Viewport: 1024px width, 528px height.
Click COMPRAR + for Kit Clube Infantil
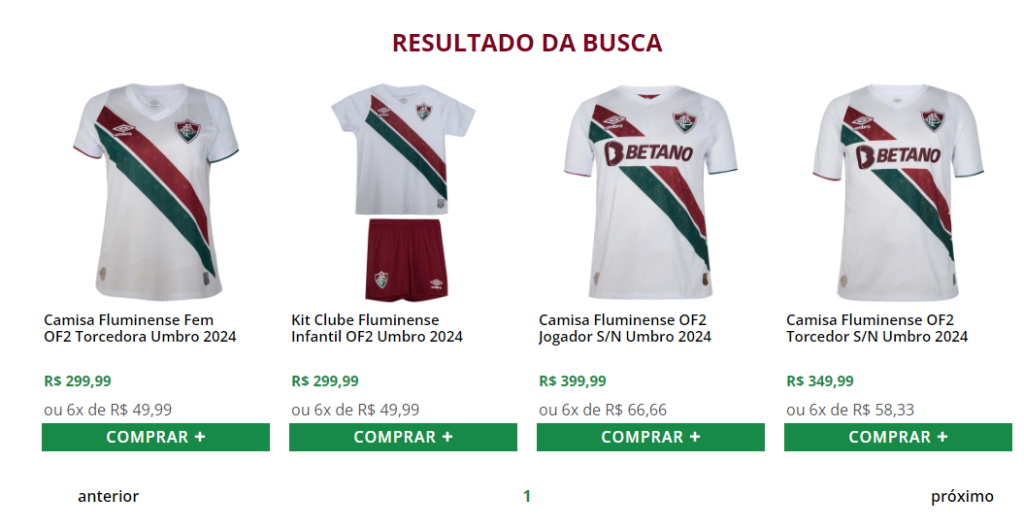[x=403, y=437]
